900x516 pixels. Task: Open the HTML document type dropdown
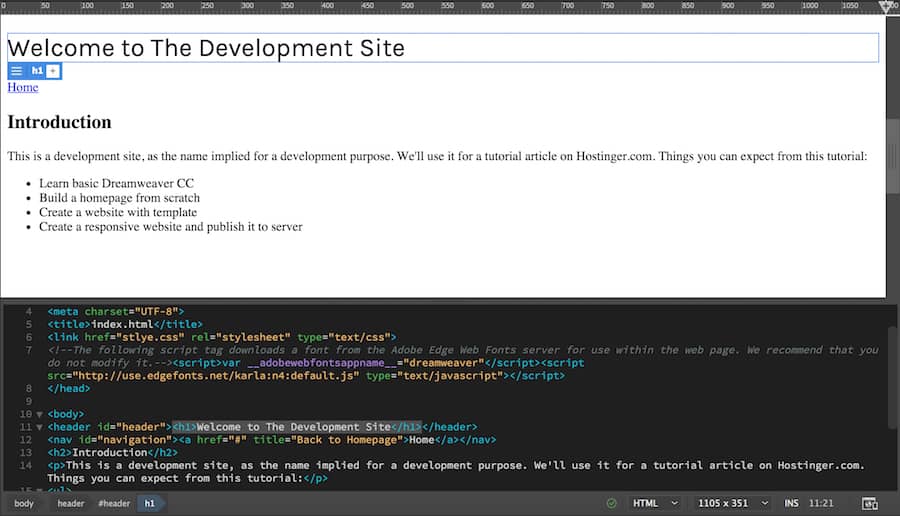pos(655,503)
